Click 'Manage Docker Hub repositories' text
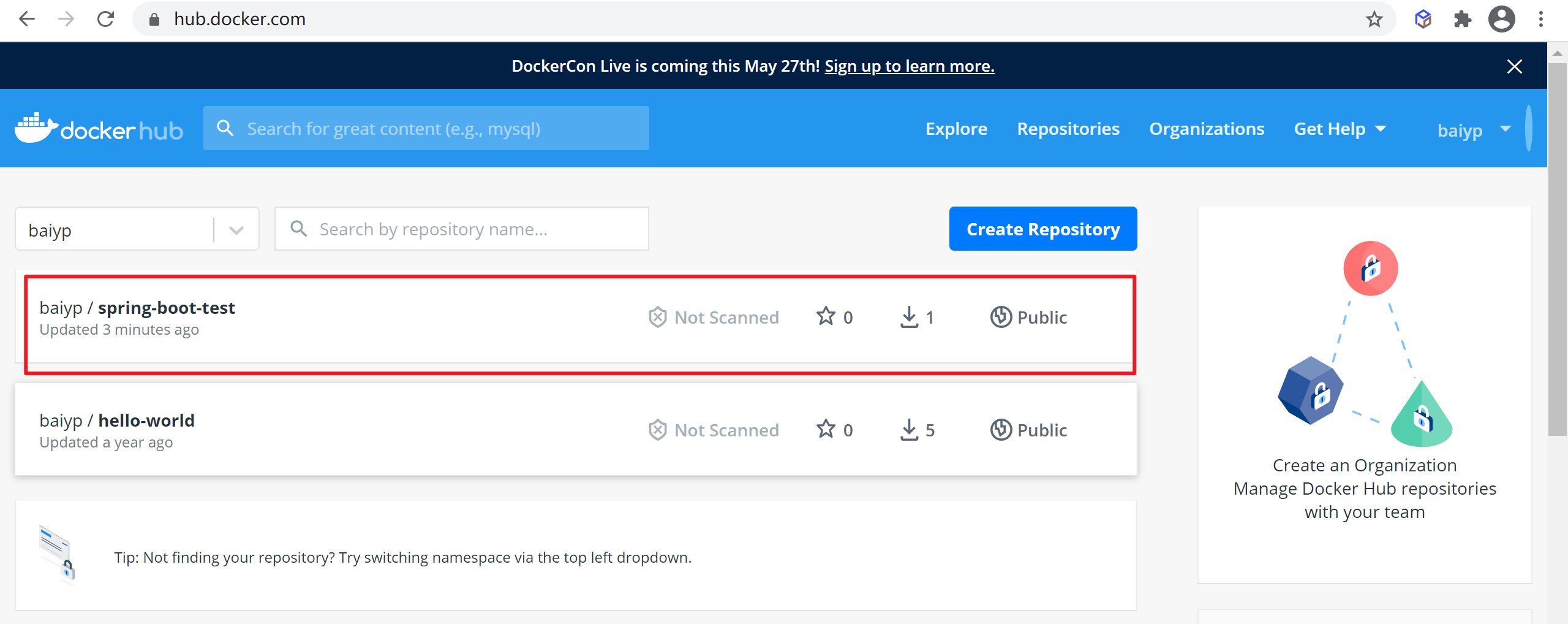 [x=1365, y=489]
